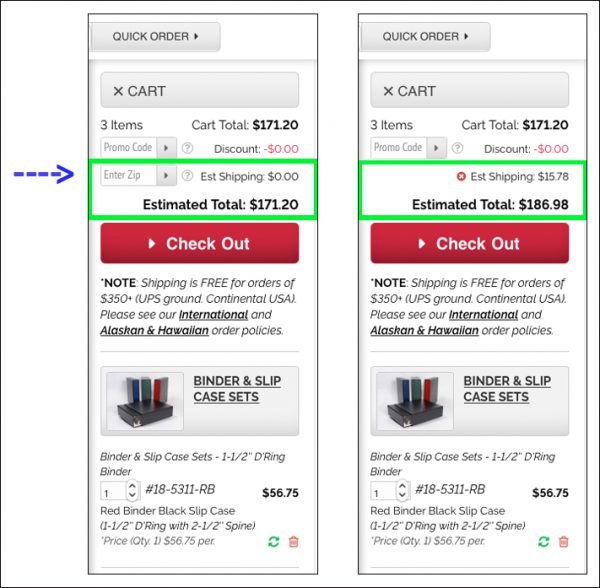
Task: Open zip code help question icon
Action: click(187, 176)
